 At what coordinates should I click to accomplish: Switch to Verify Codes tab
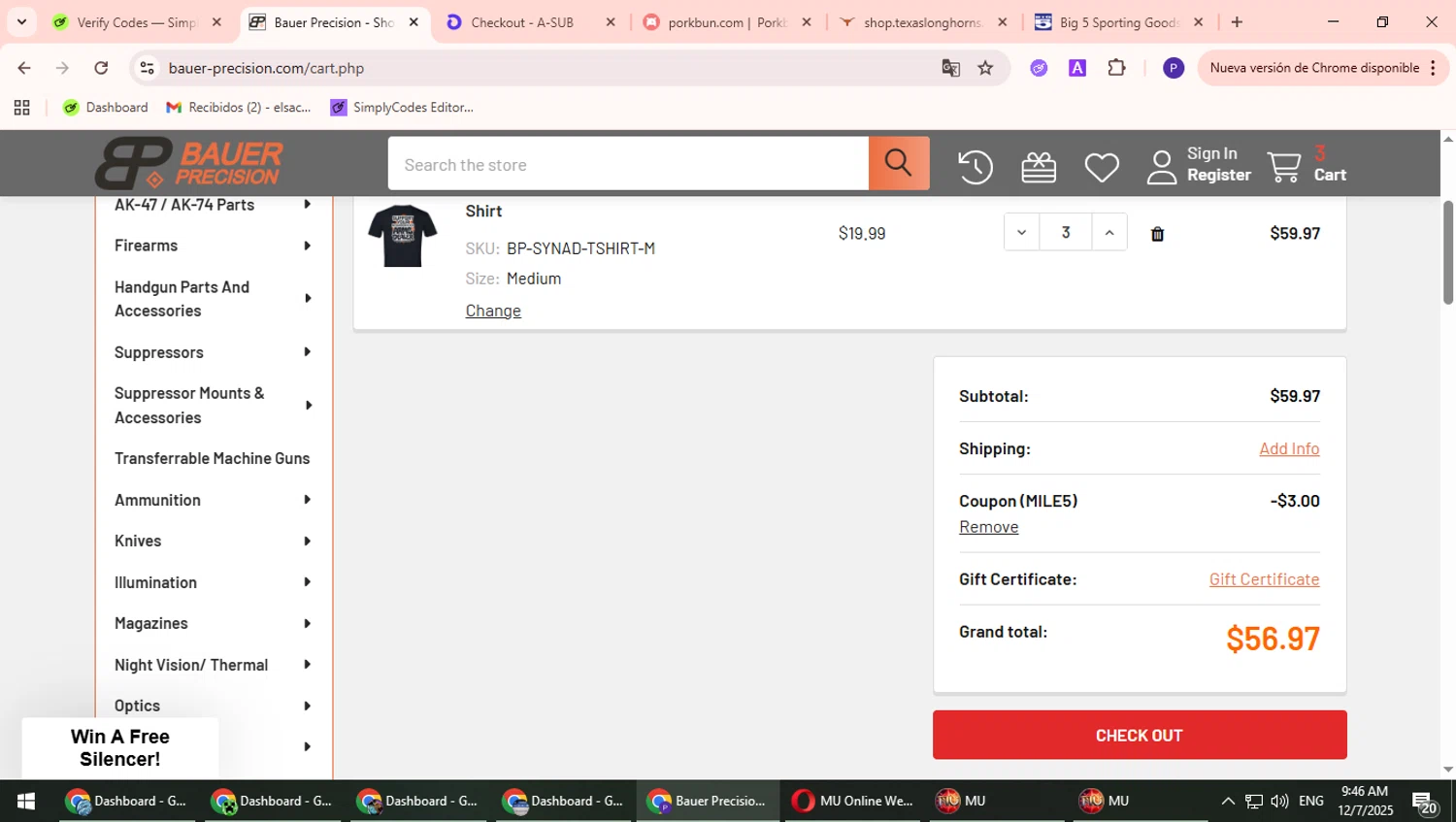pos(137,22)
